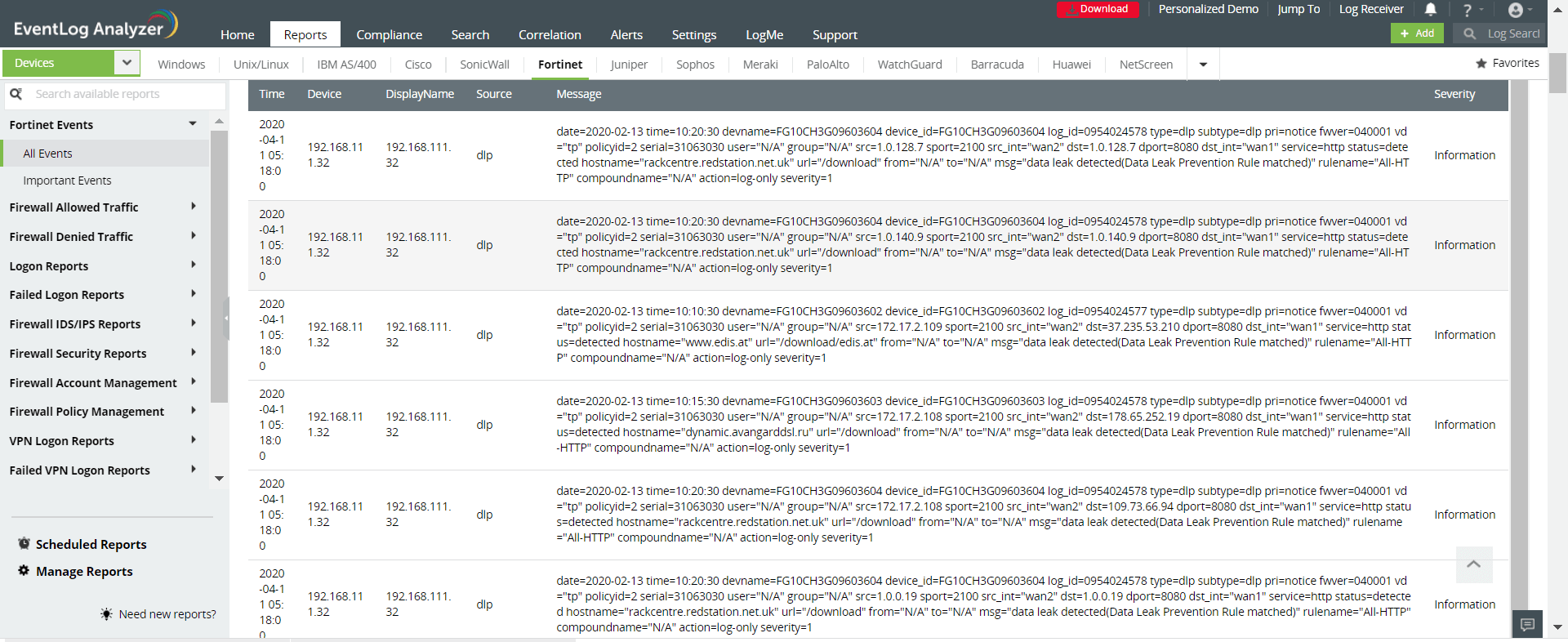Image resolution: width=1568 pixels, height=642 pixels.
Task: Open the user account avatar menu
Action: 1516,10
